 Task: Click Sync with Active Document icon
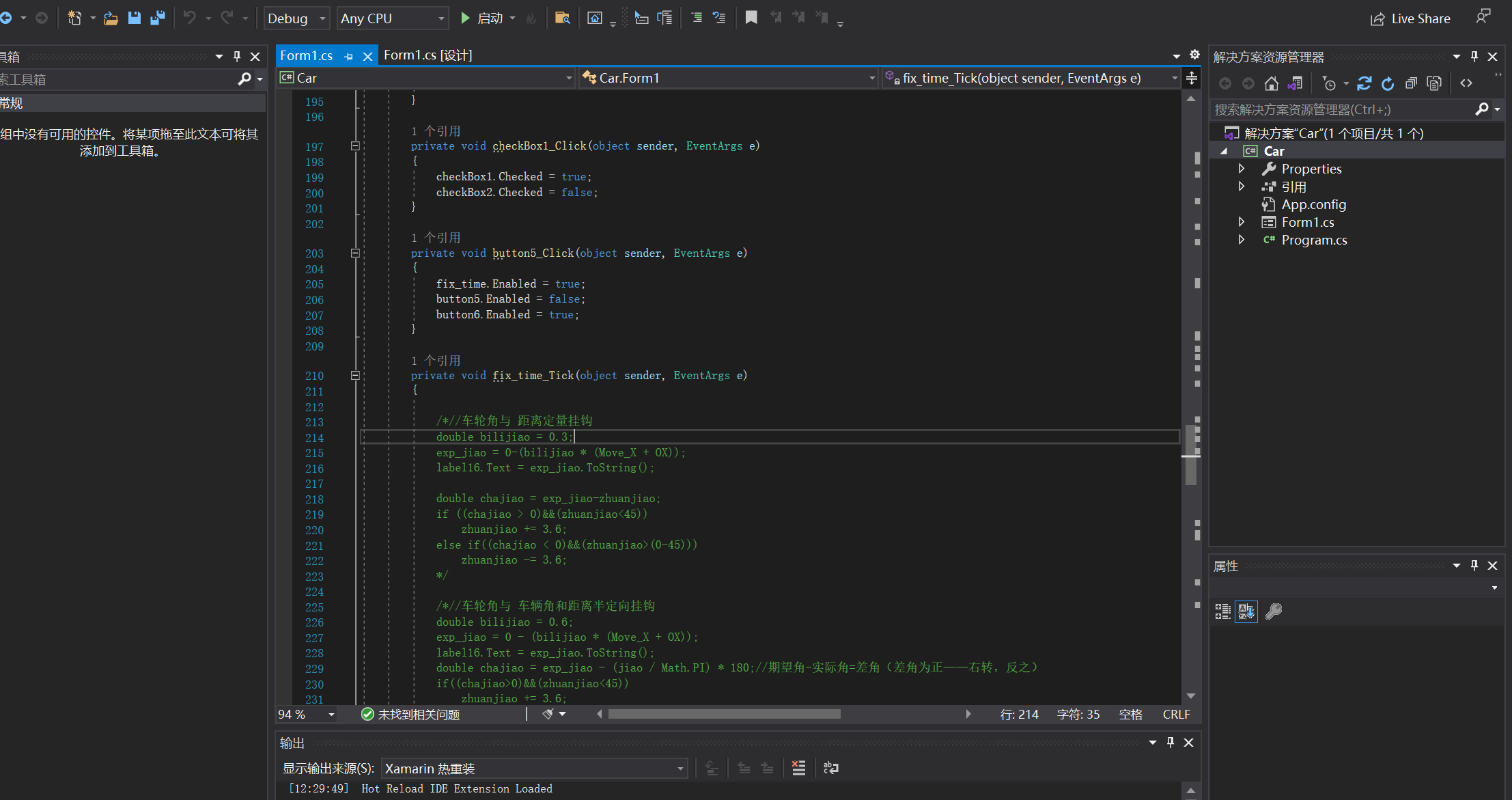pos(1364,83)
